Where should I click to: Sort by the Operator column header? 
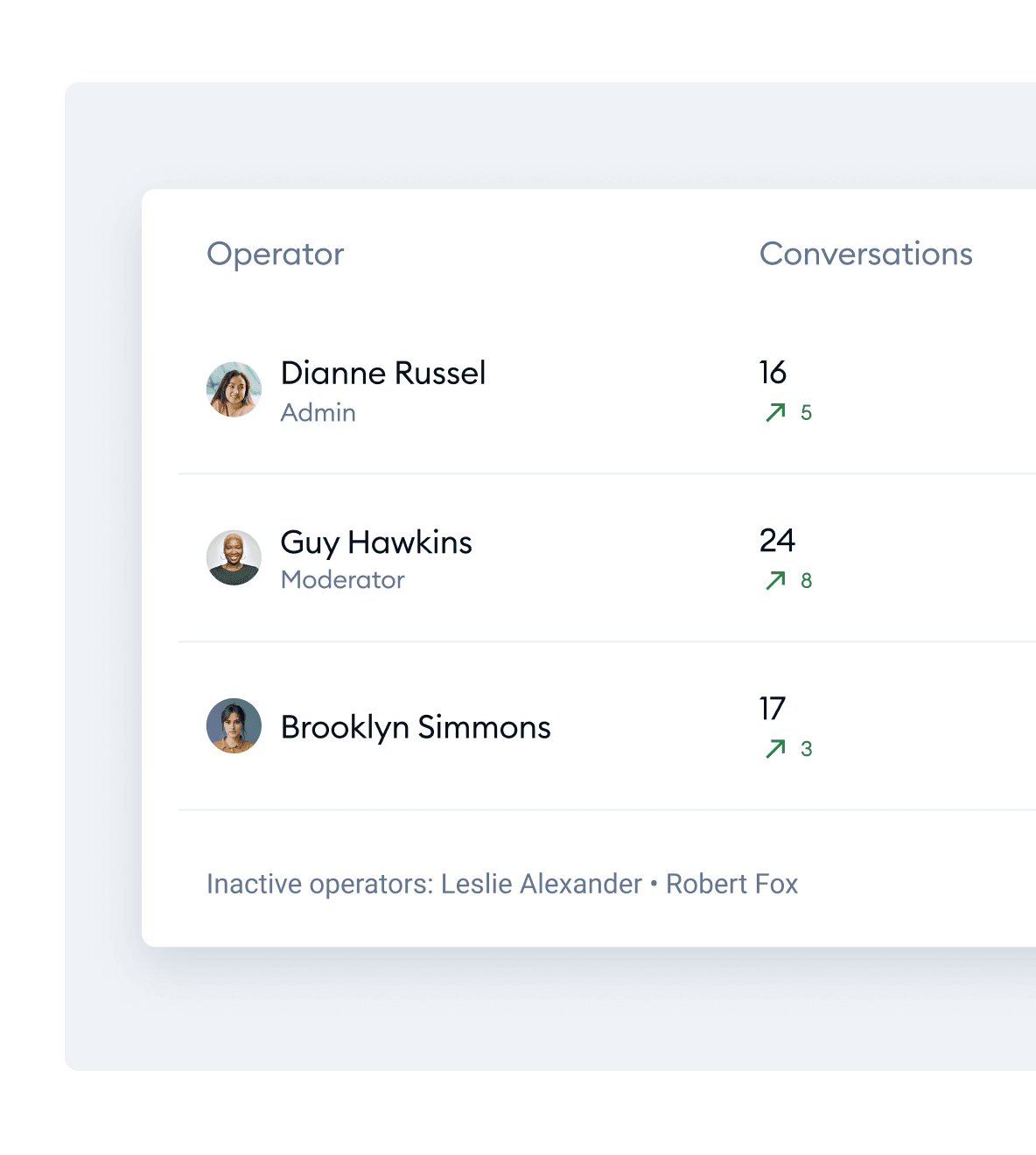(276, 254)
